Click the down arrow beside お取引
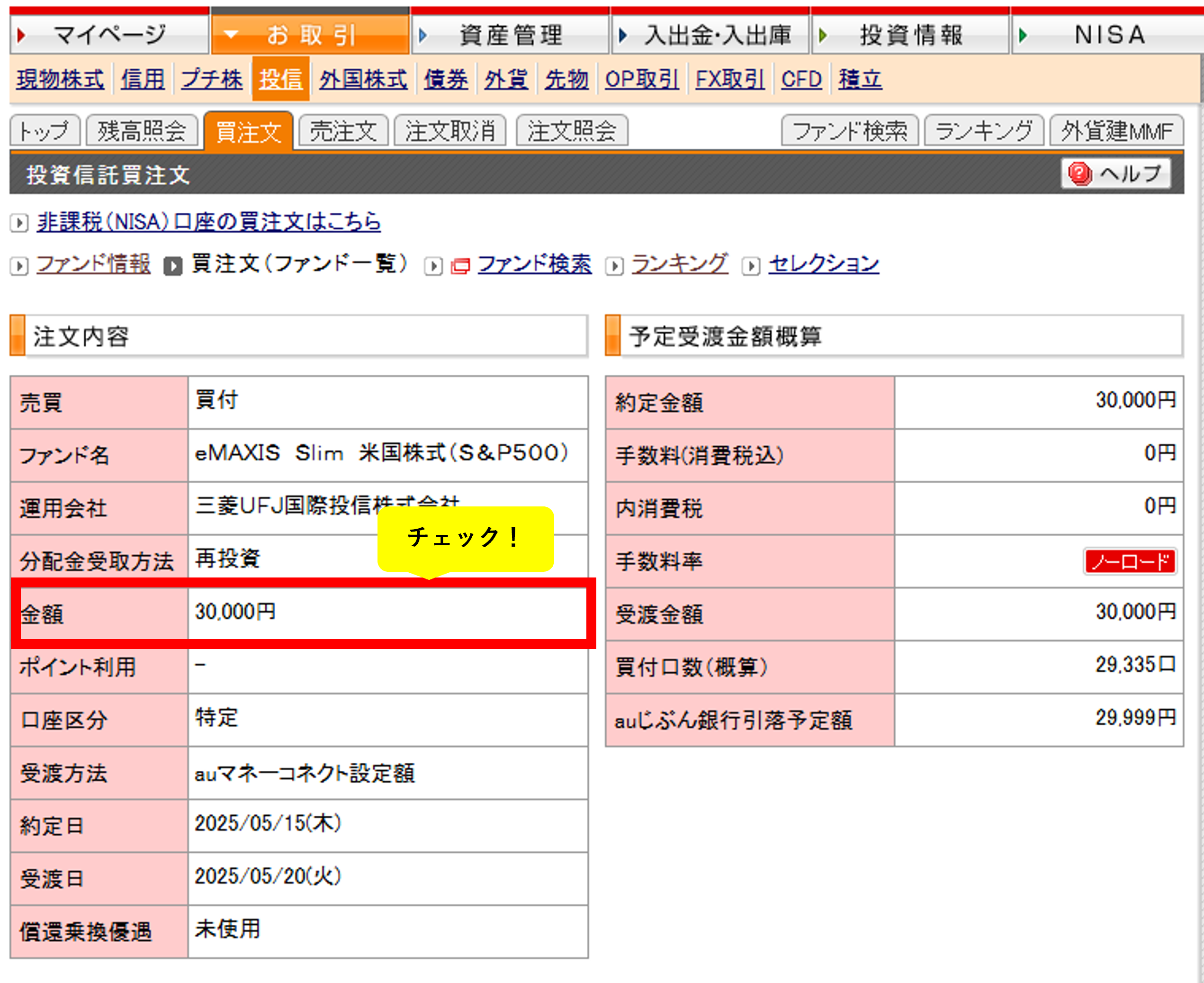This screenshot has height=983, width=1204. coord(231,35)
